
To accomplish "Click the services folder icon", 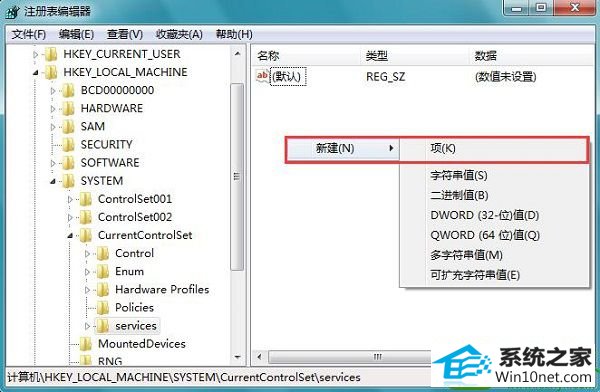I will [x=103, y=326].
